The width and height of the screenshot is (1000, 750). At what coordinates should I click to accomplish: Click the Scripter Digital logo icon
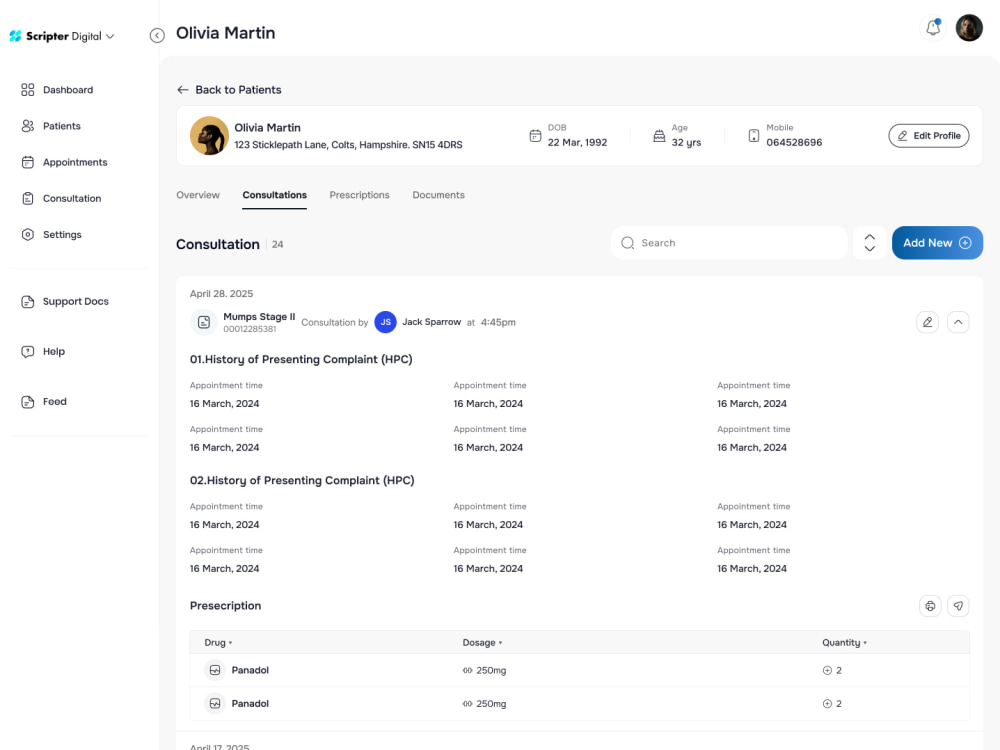click(15, 36)
